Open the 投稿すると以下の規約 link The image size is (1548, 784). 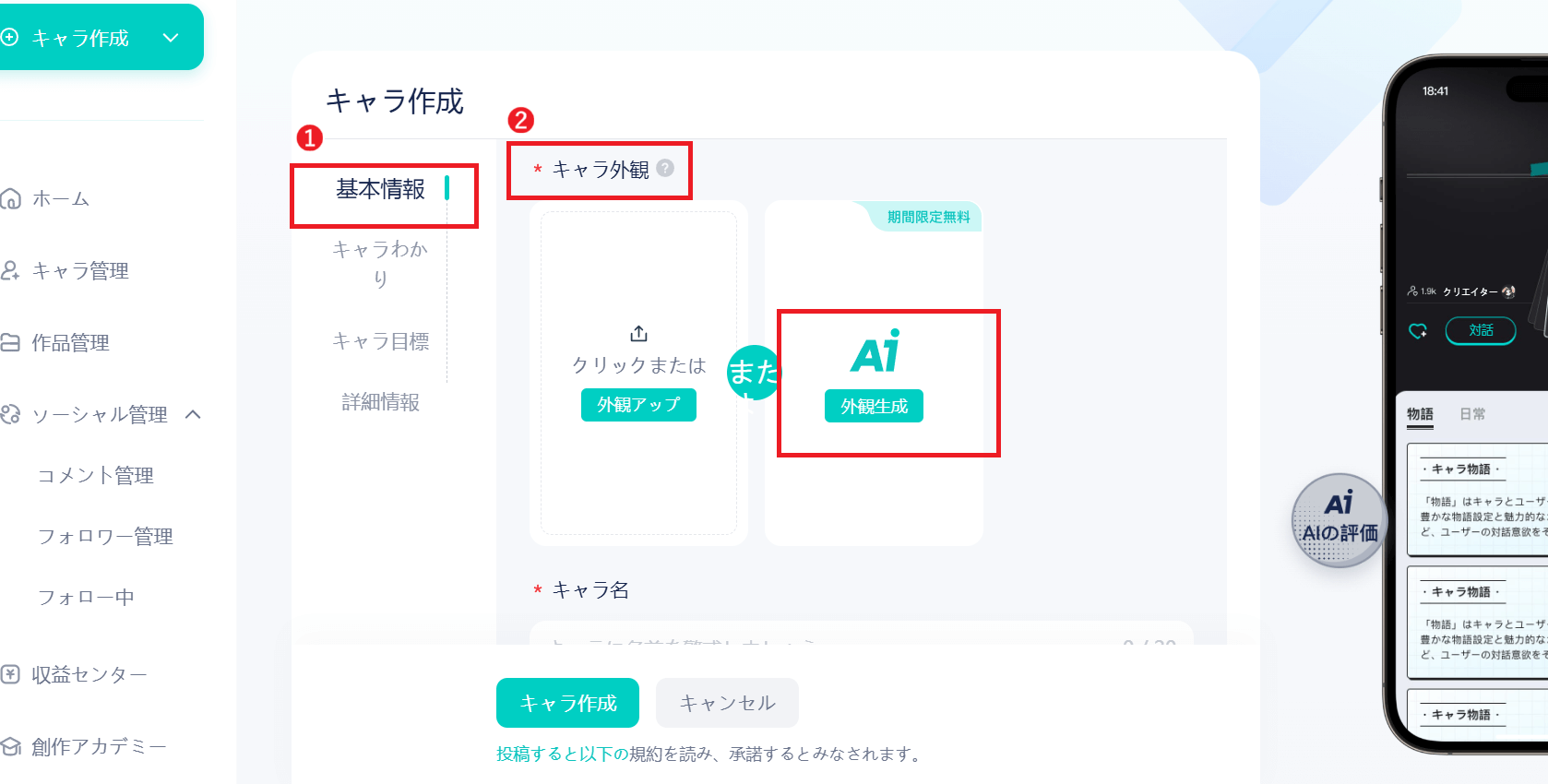click(x=563, y=754)
